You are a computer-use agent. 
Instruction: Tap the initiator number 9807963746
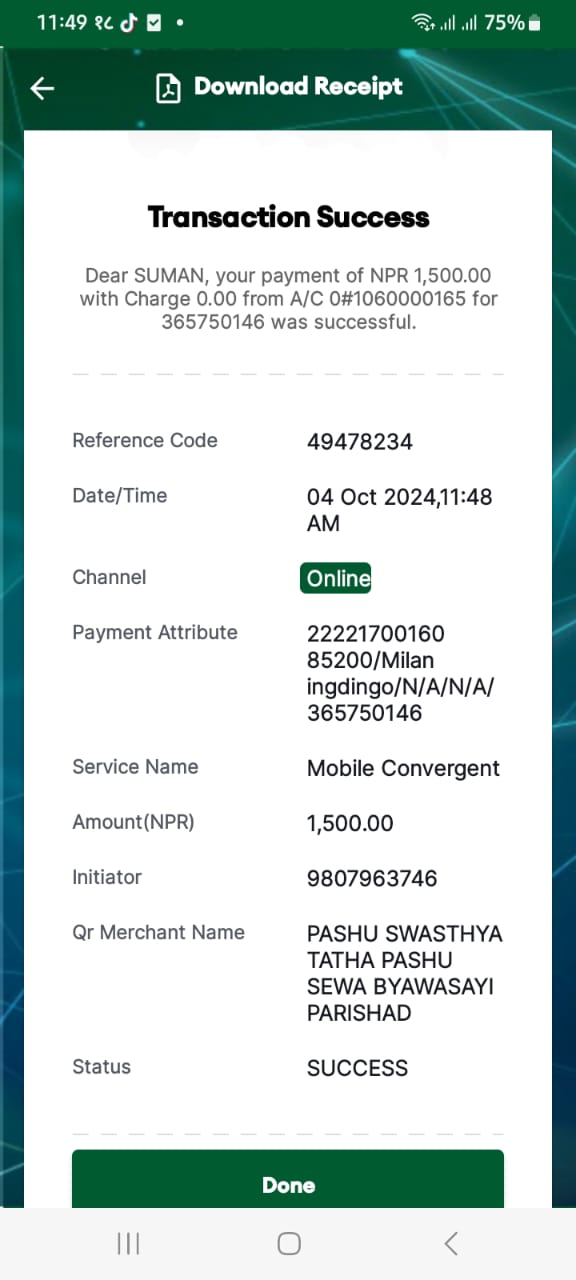(372, 879)
